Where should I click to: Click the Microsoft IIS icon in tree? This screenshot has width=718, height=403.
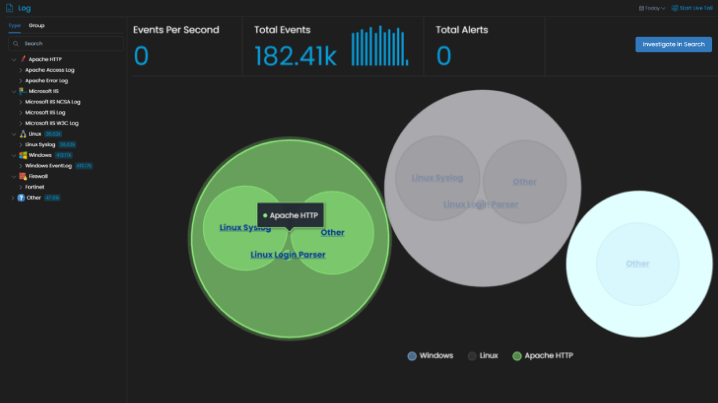tap(21, 91)
